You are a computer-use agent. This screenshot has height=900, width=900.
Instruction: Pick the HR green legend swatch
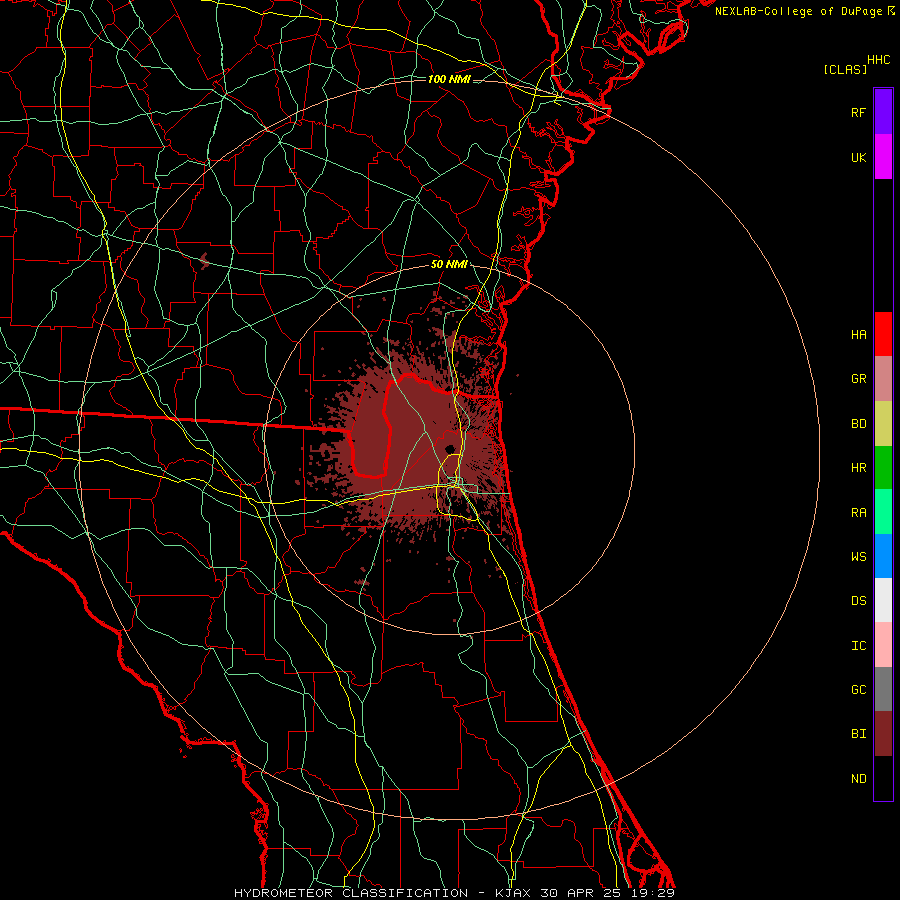(x=883, y=468)
